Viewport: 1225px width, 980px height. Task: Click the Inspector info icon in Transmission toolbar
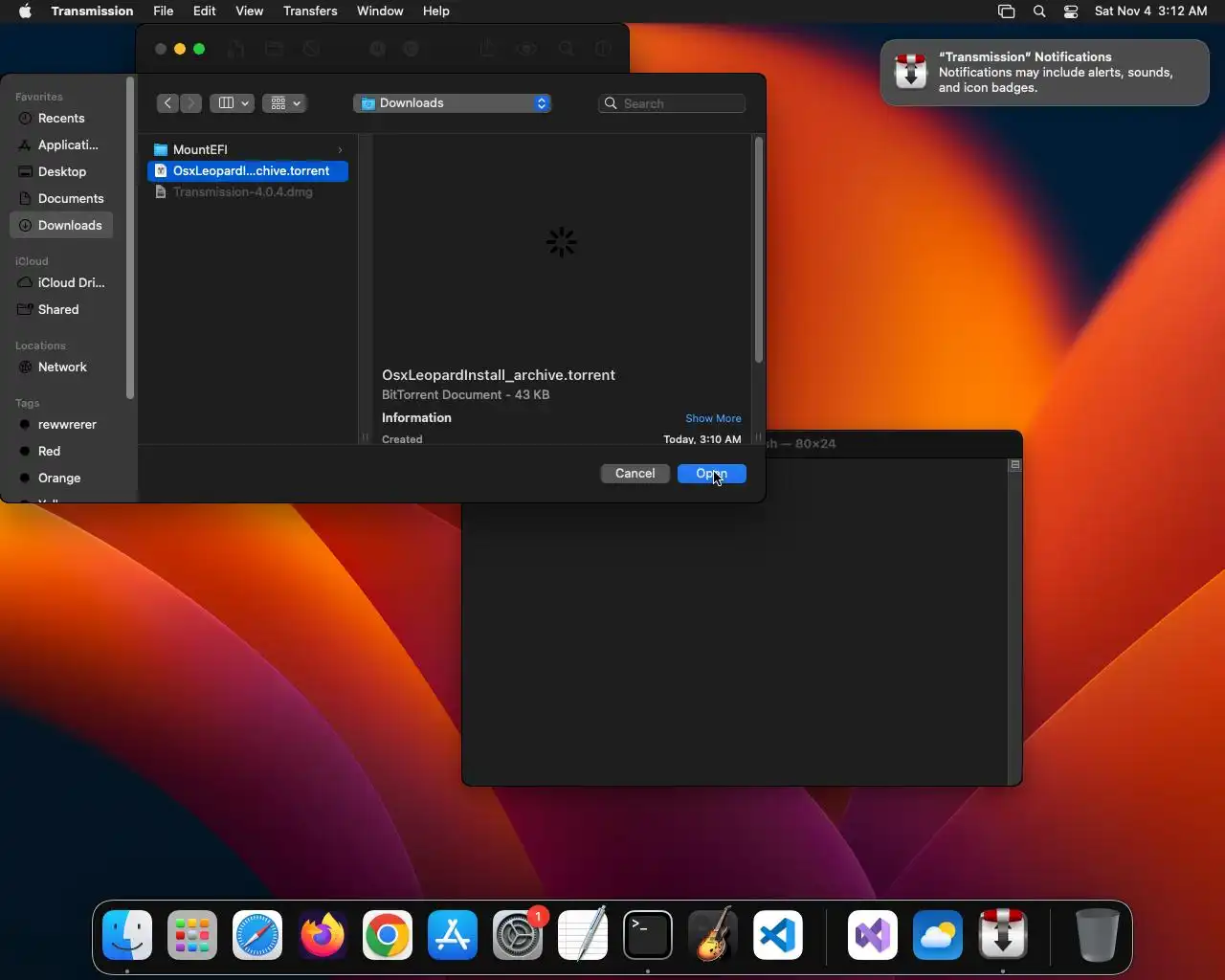(x=603, y=49)
